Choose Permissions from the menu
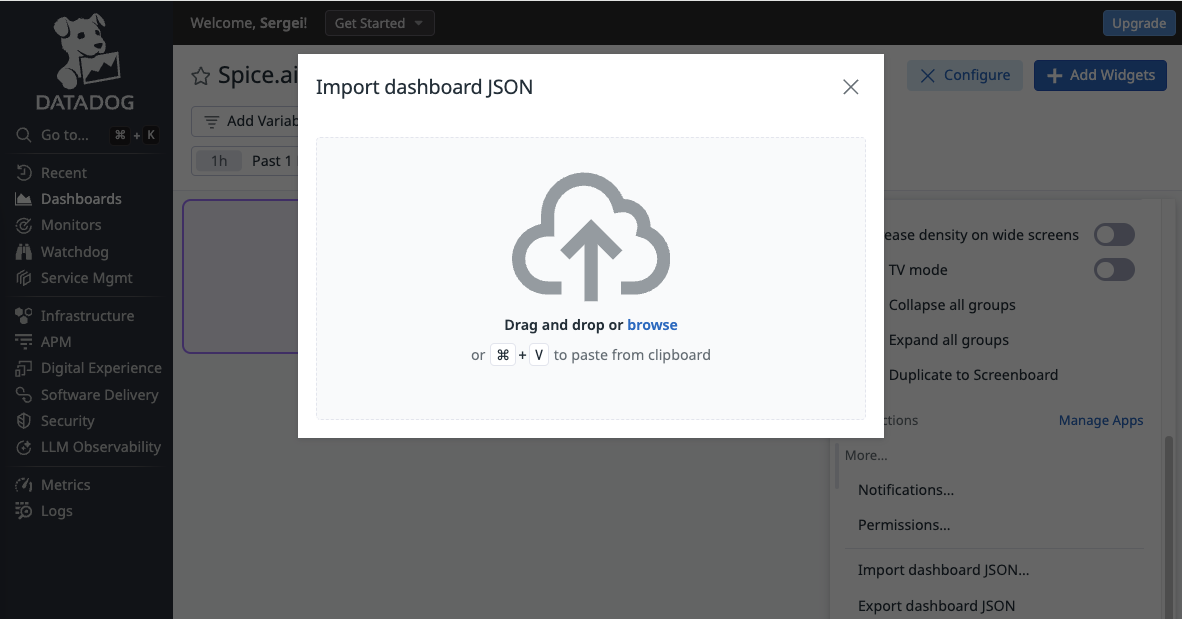Image resolution: width=1182 pixels, height=619 pixels. click(x=904, y=525)
